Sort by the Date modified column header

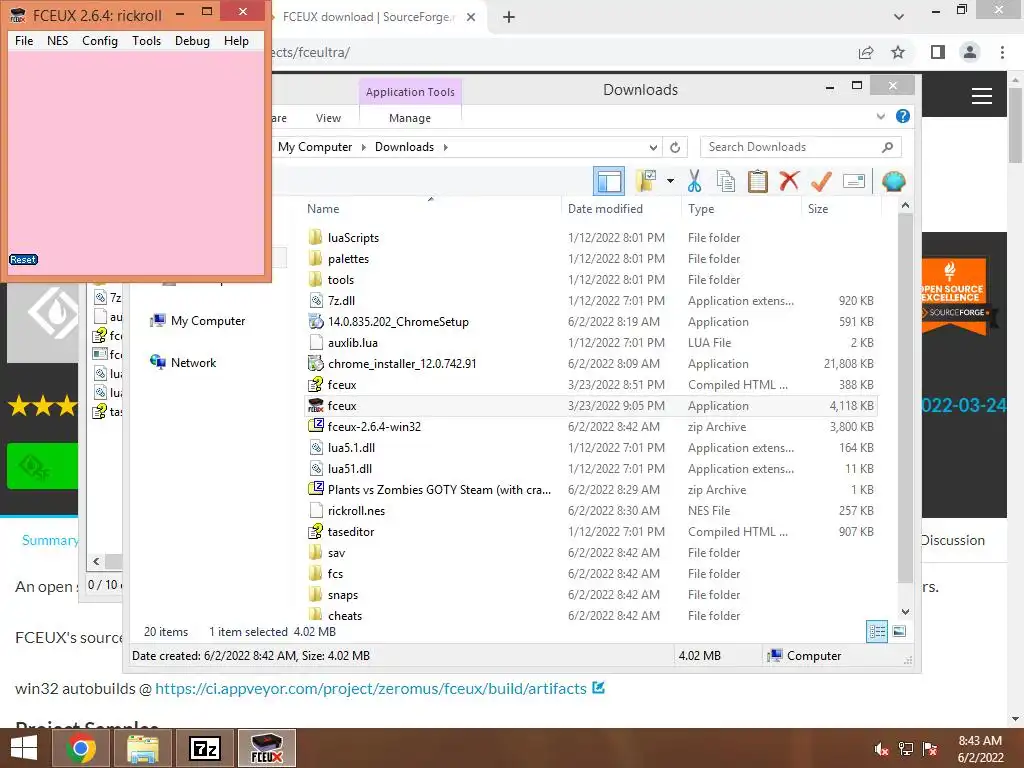point(605,209)
